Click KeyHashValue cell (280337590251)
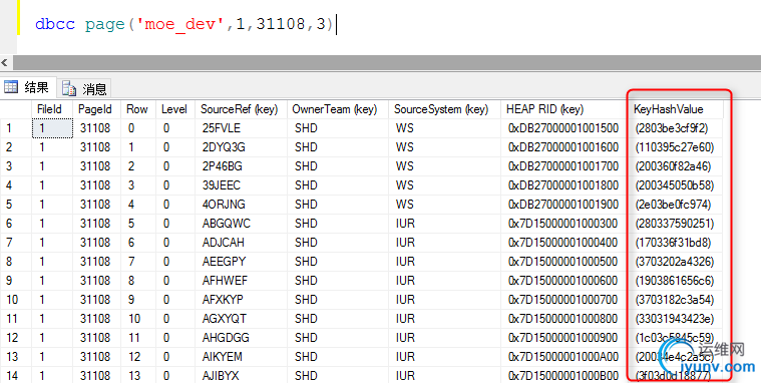The width and height of the screenshot is (761, 383). coord(675,223)
